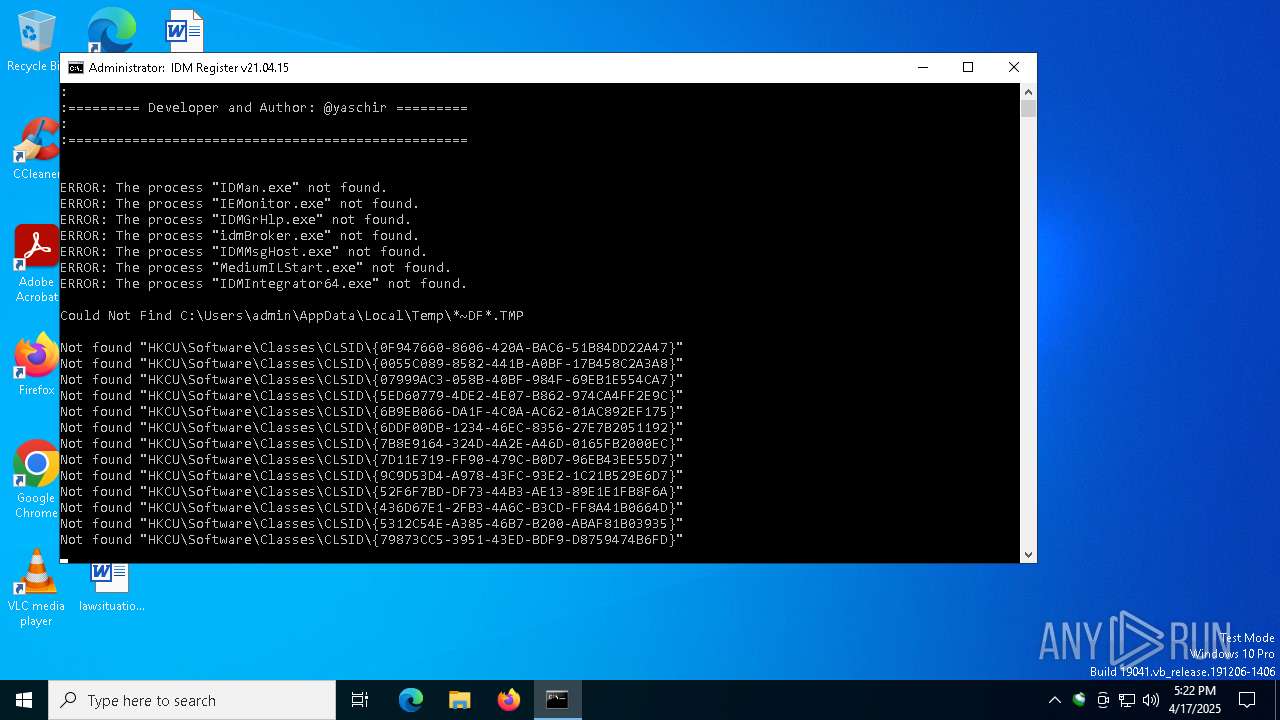Click the "IDMan.exe" not found error line
This screenshot has width=1280, height=720.
coord(224,188)
